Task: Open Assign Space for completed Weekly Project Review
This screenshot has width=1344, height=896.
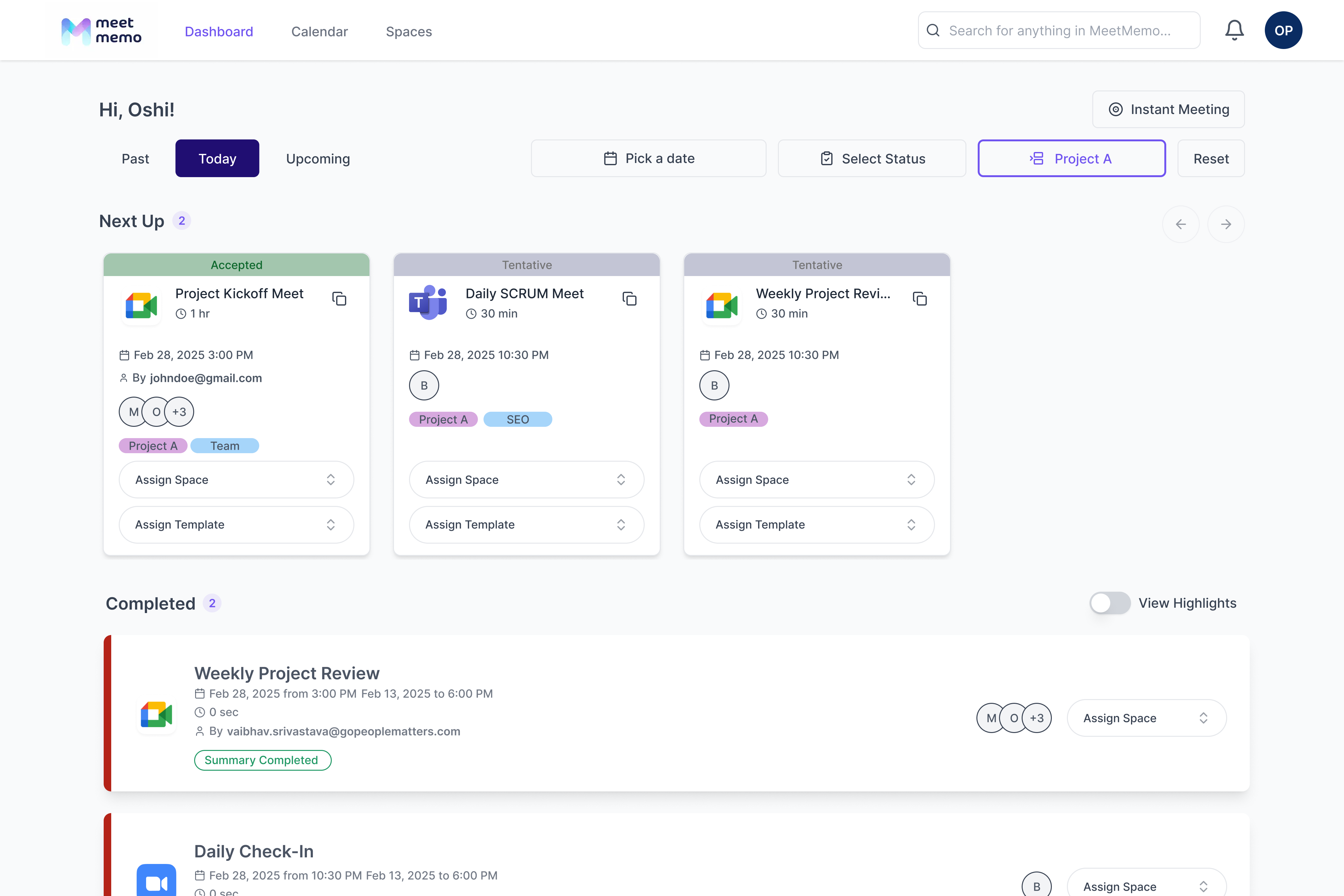Action: [x=1146, y=718]
